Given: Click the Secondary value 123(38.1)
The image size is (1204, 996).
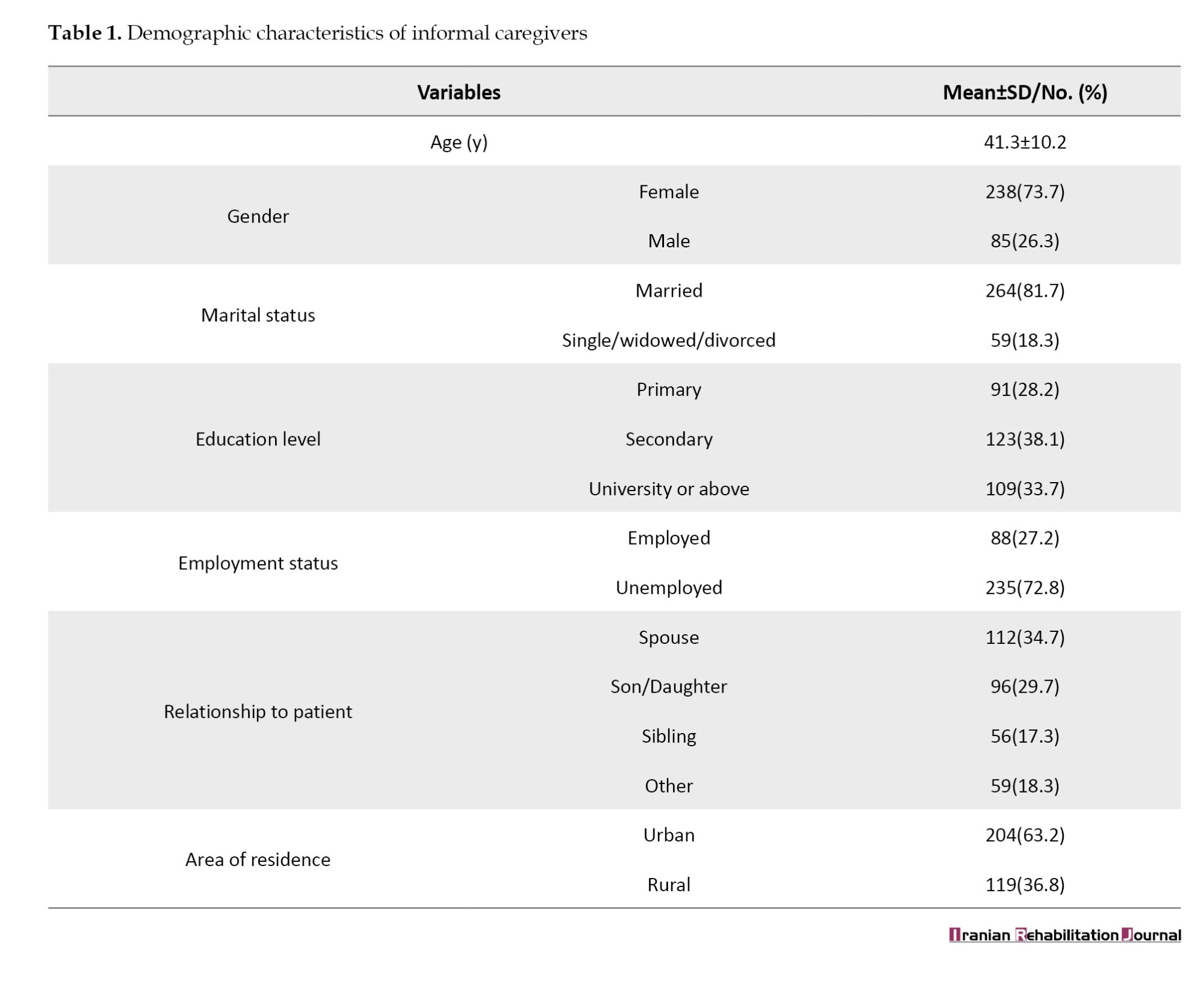Looking at the screenshot, I should [1025, 439].
